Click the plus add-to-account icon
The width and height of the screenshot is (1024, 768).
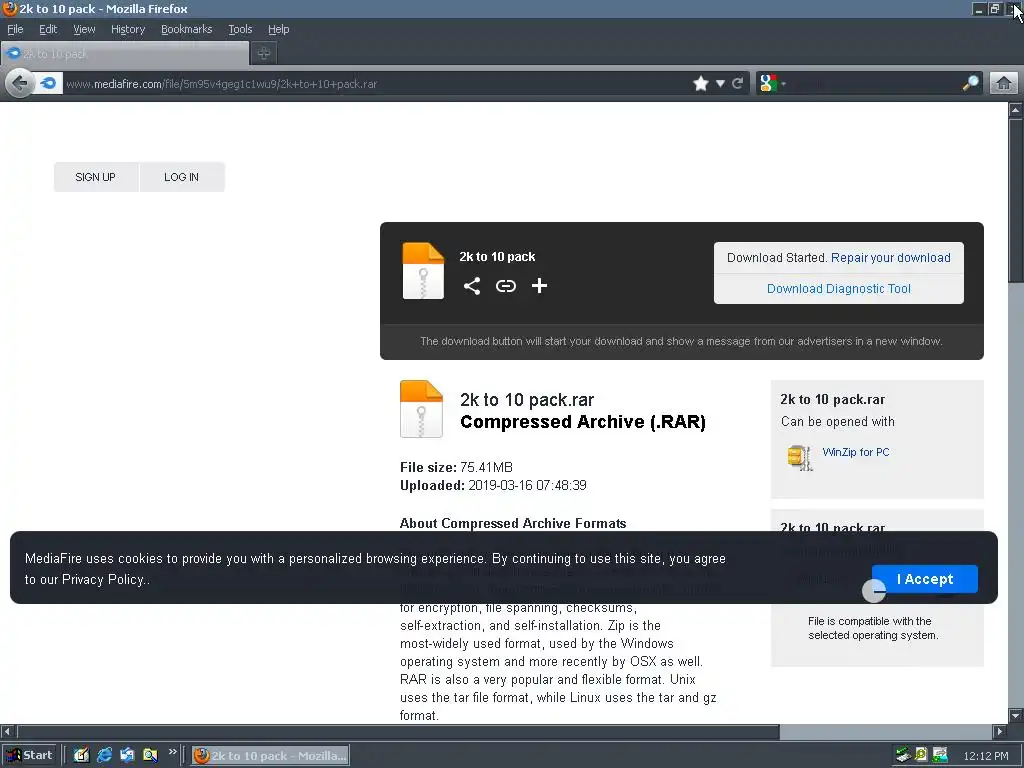(539, 285)
